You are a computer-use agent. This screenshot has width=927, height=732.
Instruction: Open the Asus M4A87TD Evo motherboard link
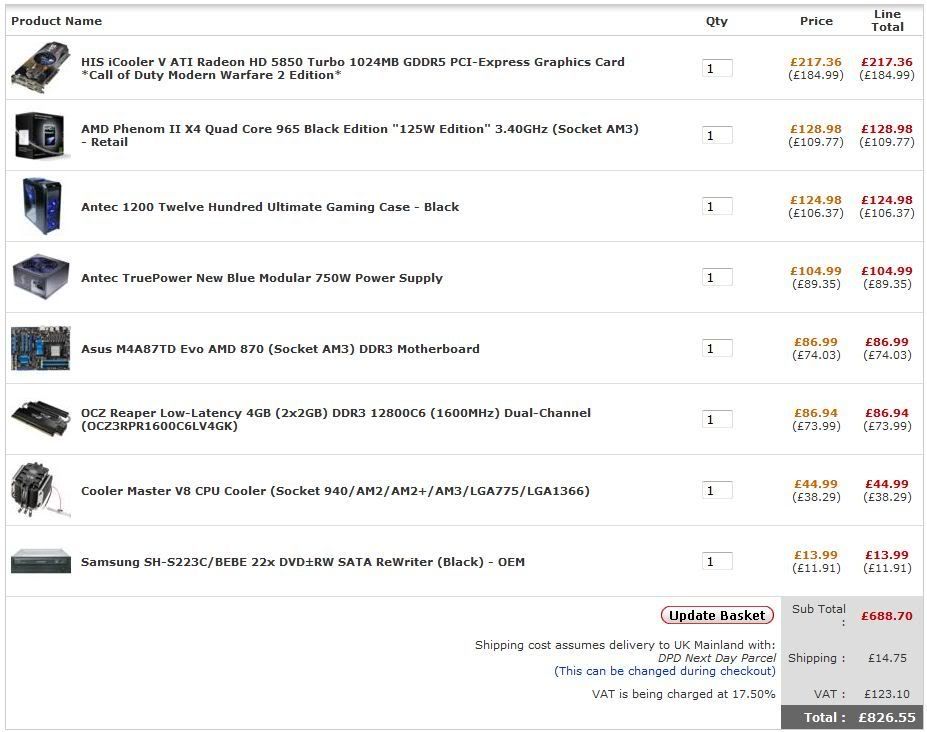280,349
